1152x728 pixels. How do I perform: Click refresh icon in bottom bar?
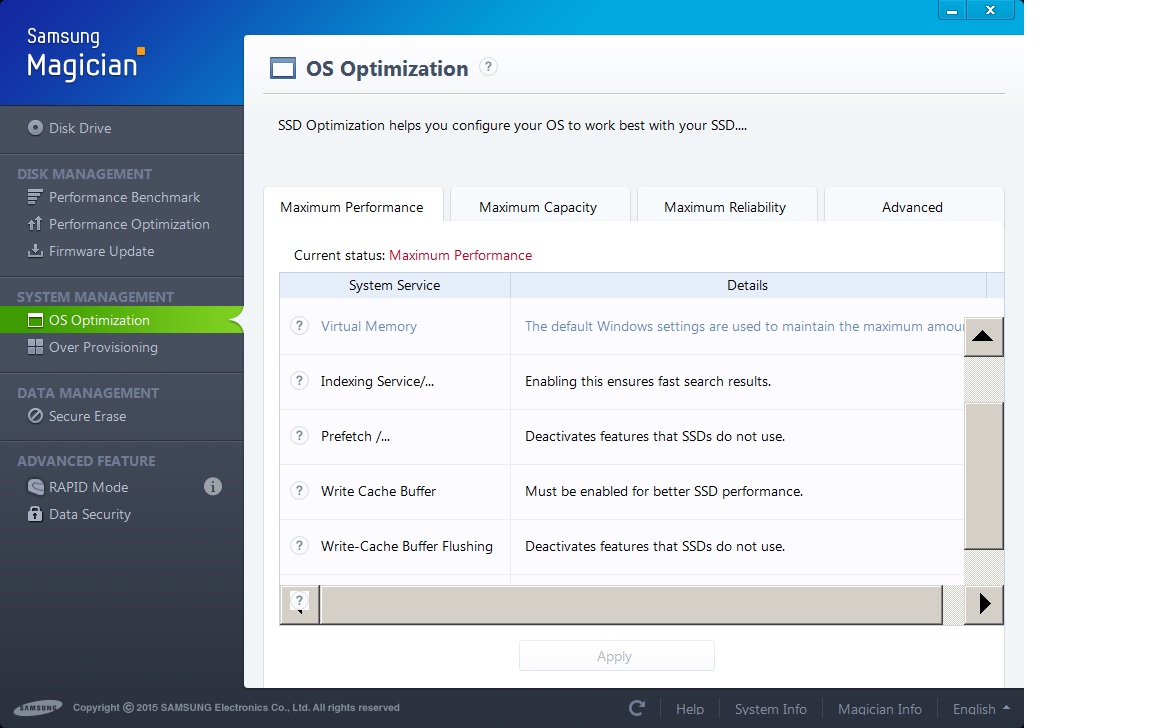pyautogui.click(x=637, y=708)
